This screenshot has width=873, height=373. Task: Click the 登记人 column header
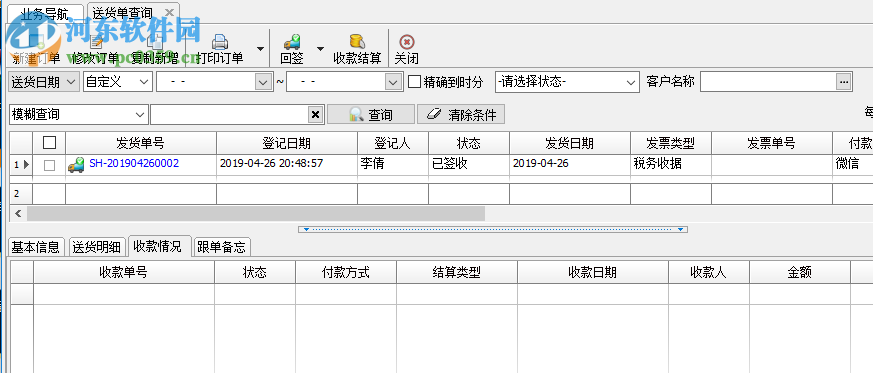tap(393, 143)
